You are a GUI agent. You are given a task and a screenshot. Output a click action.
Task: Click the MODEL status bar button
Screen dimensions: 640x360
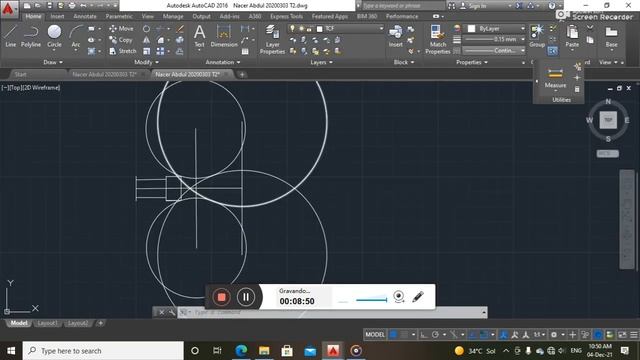(x=375, y=335)
